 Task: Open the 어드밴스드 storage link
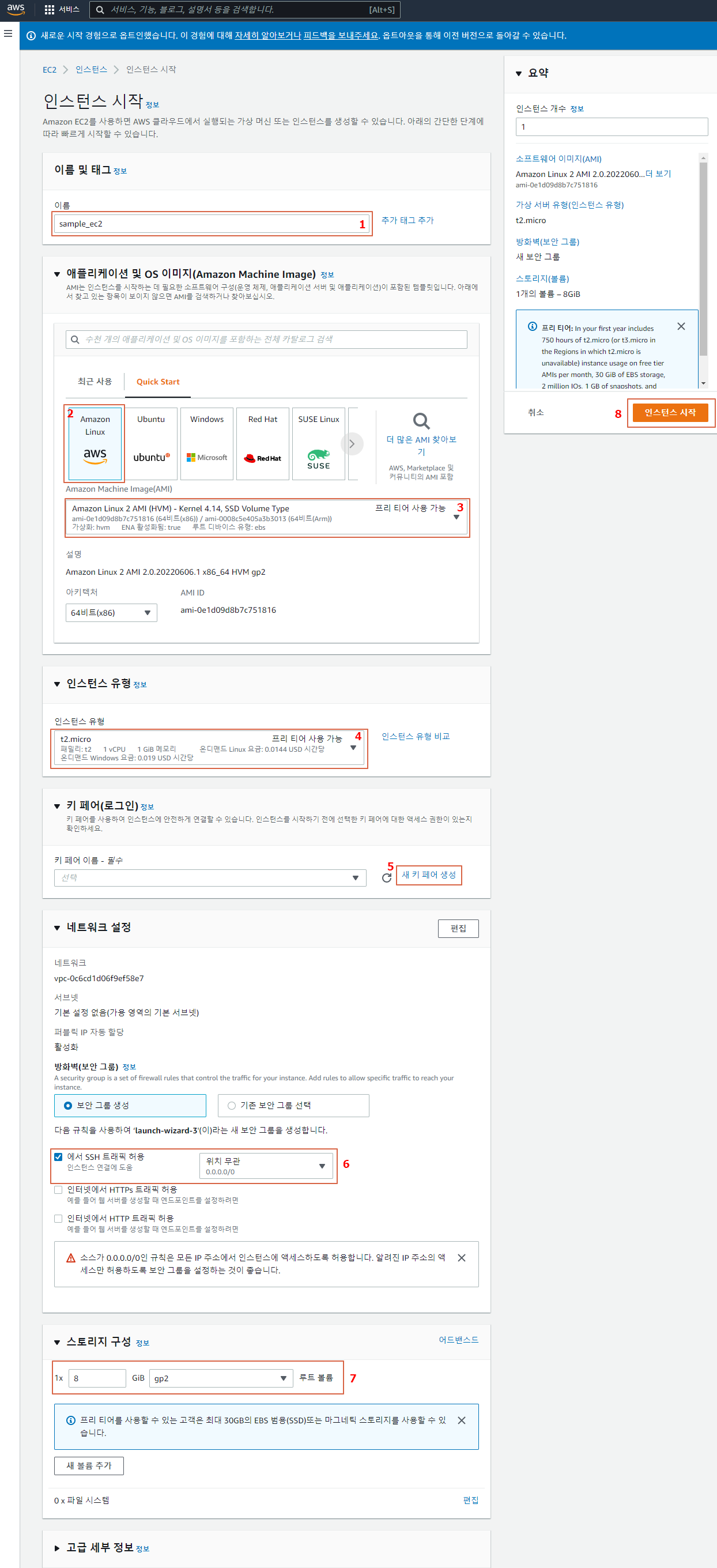coord(458,1340)
